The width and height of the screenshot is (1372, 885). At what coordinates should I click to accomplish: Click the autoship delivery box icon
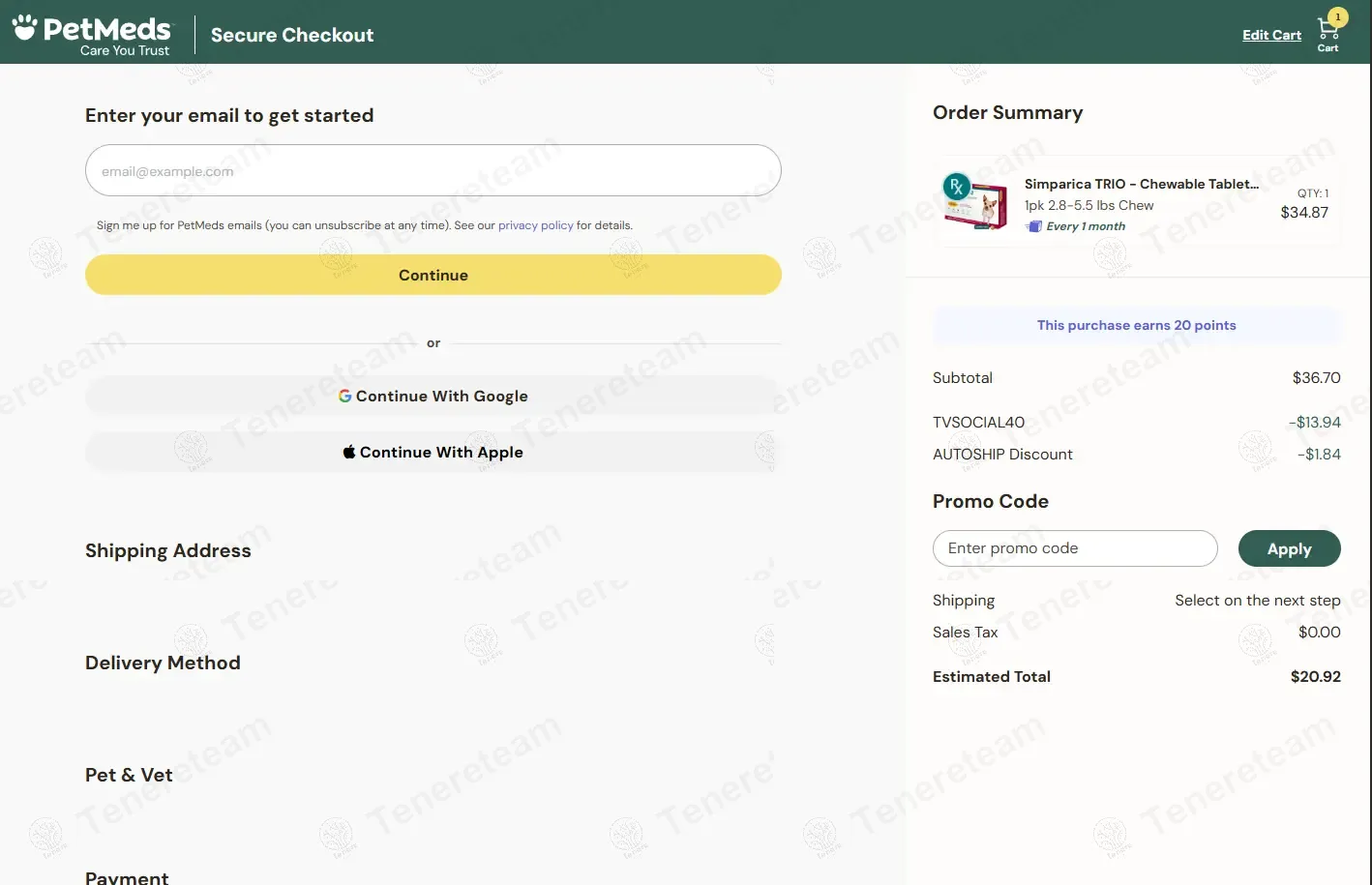(x=1034, y=226)
